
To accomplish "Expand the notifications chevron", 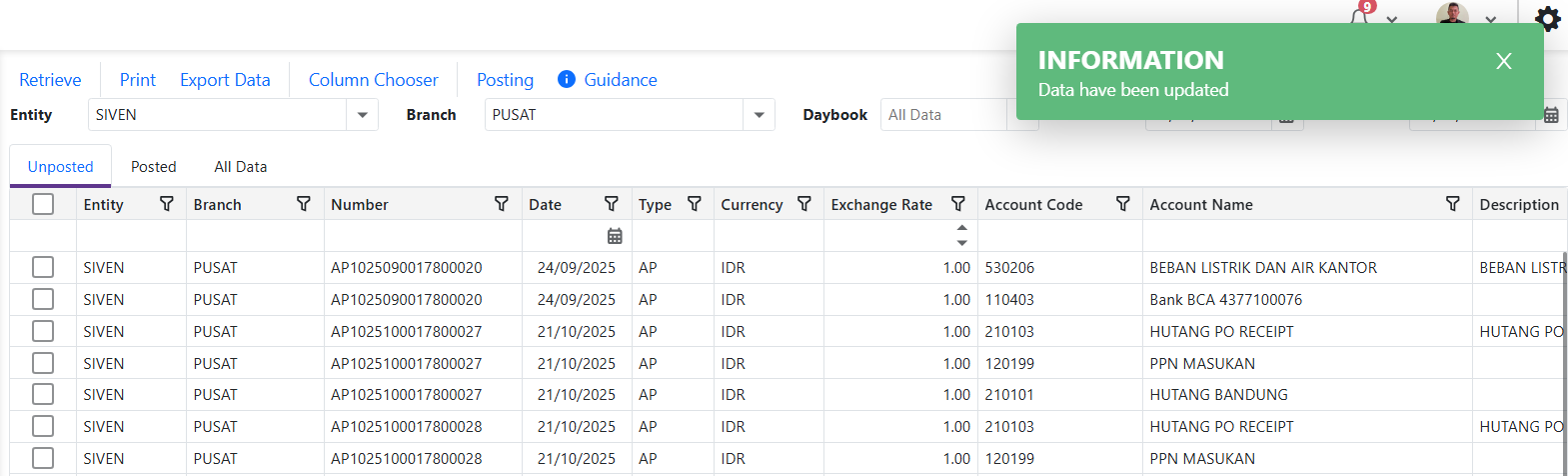I will tap(1391, 19).
